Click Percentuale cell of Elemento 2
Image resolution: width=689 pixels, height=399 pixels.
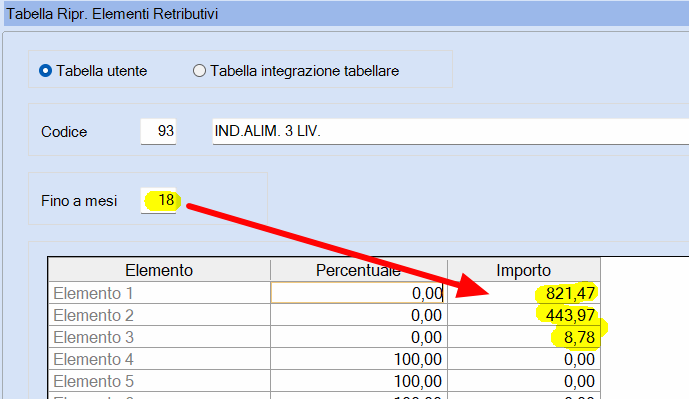coord(359,315)
